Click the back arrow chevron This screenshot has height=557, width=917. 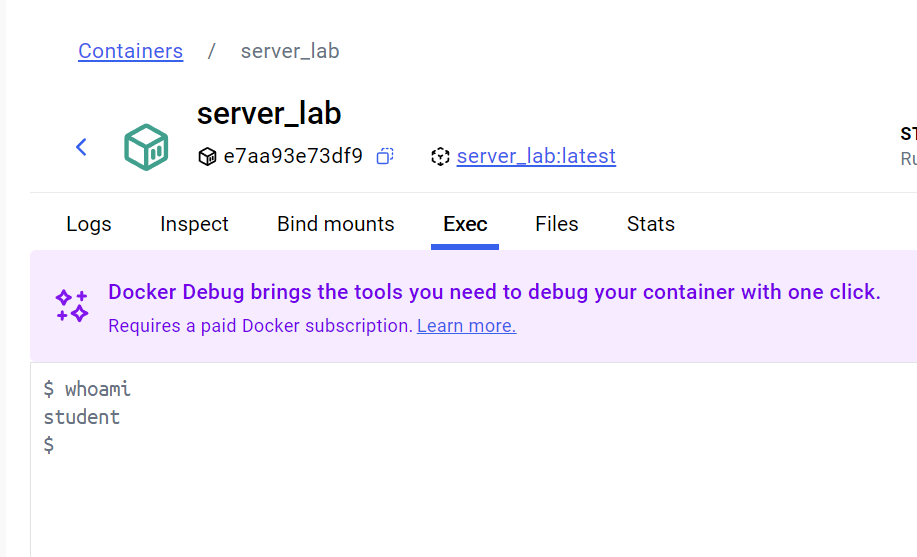click(82, 147)
